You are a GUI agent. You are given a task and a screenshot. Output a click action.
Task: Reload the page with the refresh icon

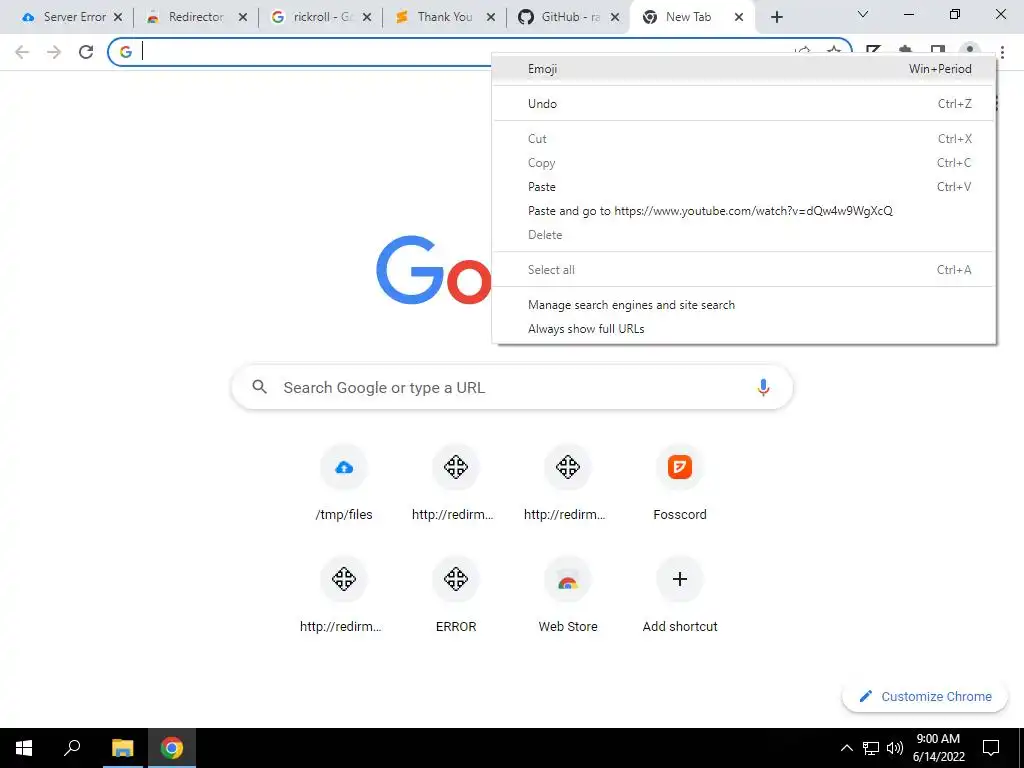(86, 52)
